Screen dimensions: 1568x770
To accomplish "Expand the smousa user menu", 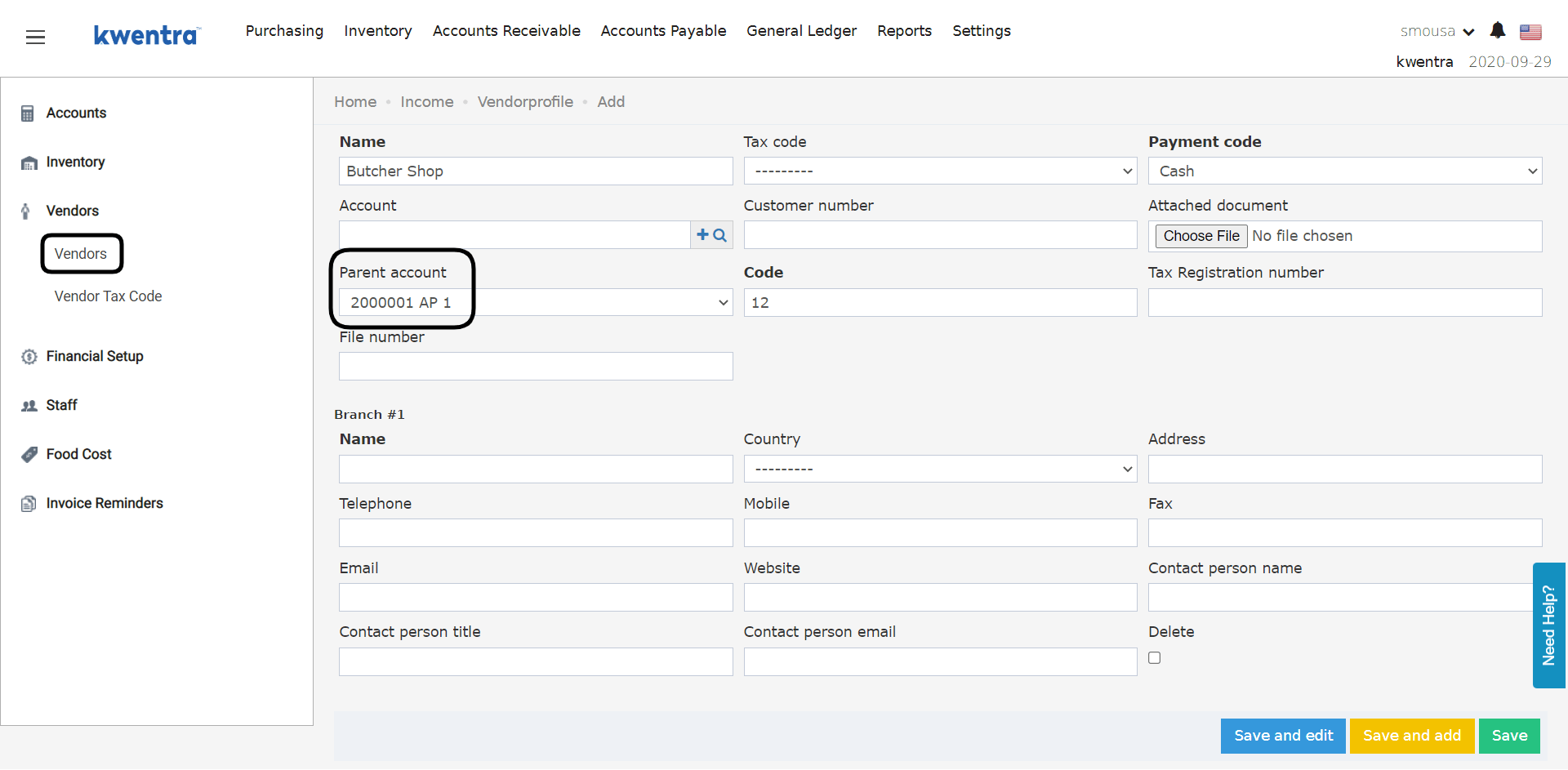I will coord(1437,31).
